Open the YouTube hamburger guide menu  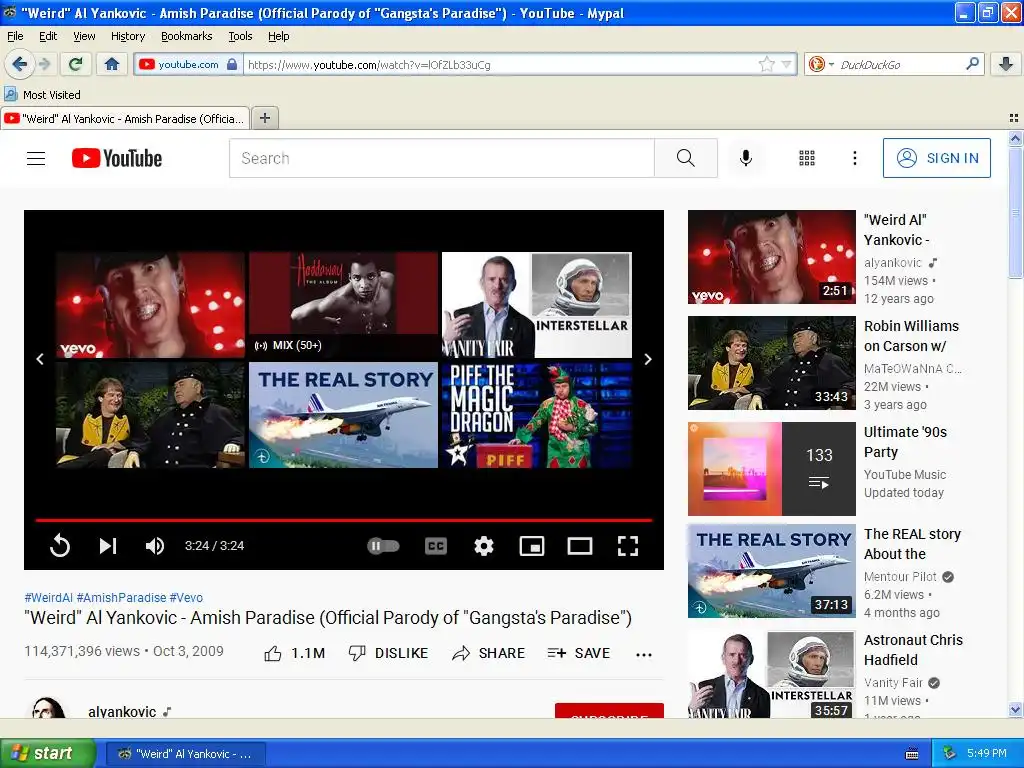coord(36,158)
